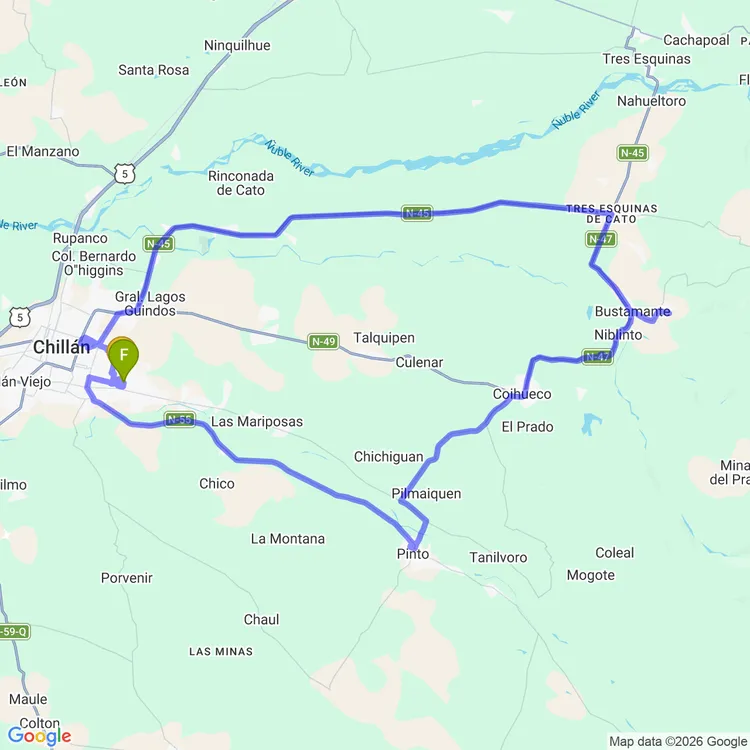Click the Pilmaiquen place label
The width and height of the screenshot is (750, 750).
click(426, 494)
